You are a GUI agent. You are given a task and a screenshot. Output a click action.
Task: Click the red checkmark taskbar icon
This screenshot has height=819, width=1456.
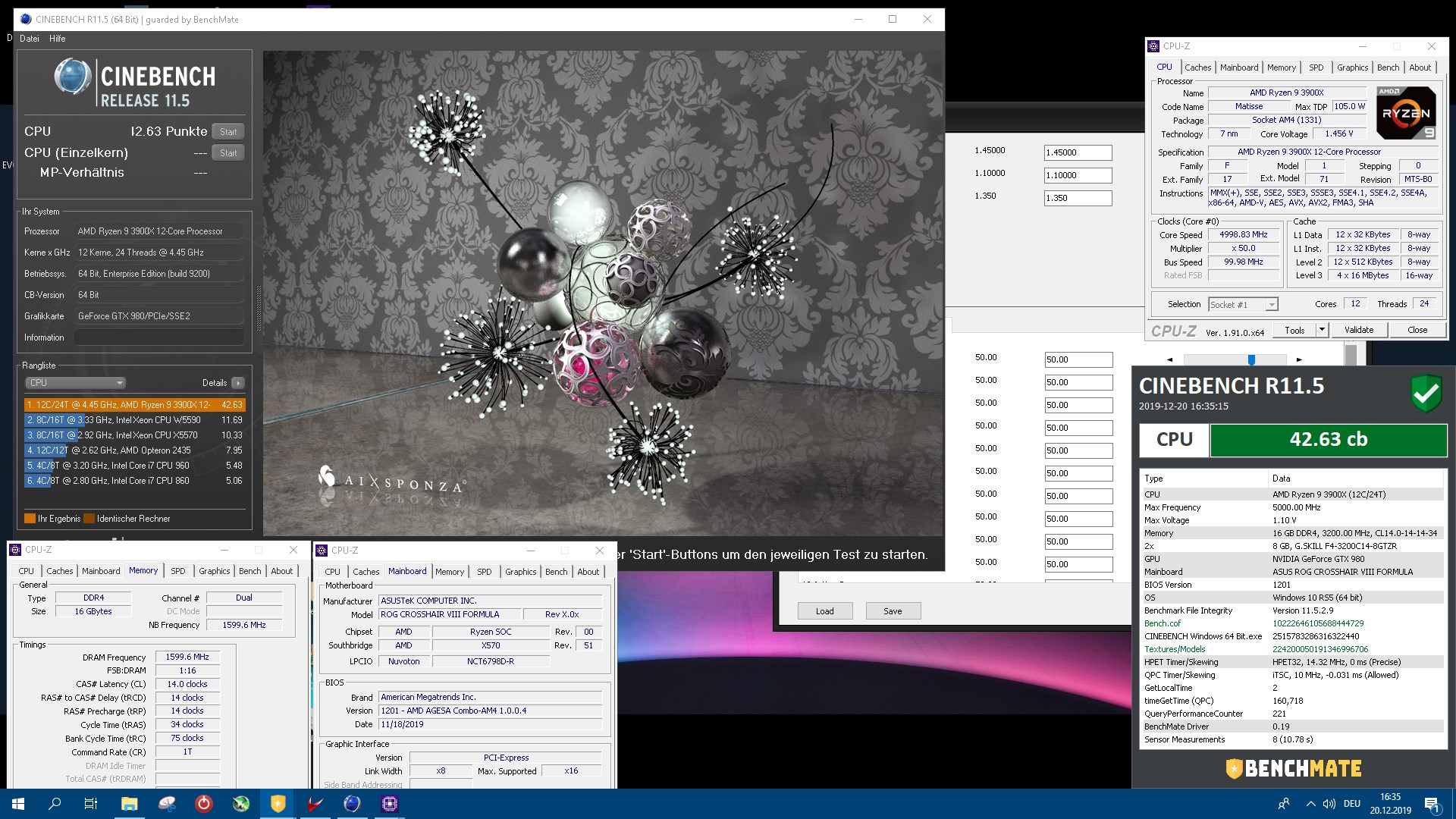point(315,804)
